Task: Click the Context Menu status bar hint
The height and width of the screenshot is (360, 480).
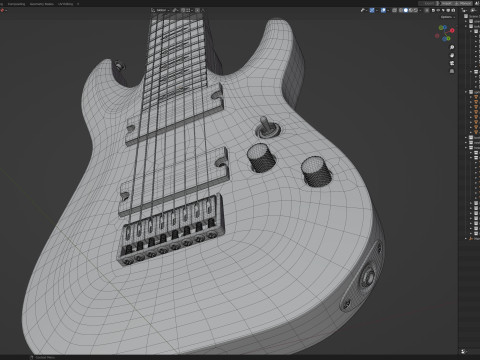Action: coord(42,357)
